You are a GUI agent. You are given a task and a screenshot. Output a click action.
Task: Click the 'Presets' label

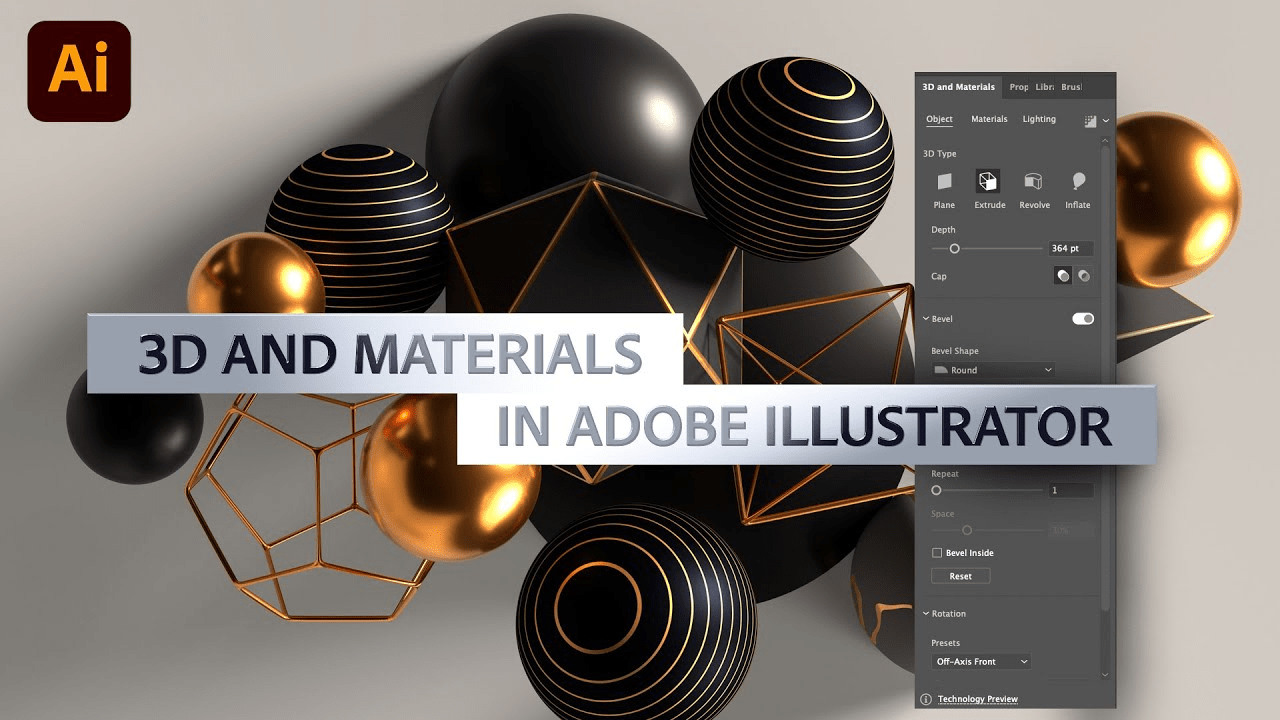(945, 643)
